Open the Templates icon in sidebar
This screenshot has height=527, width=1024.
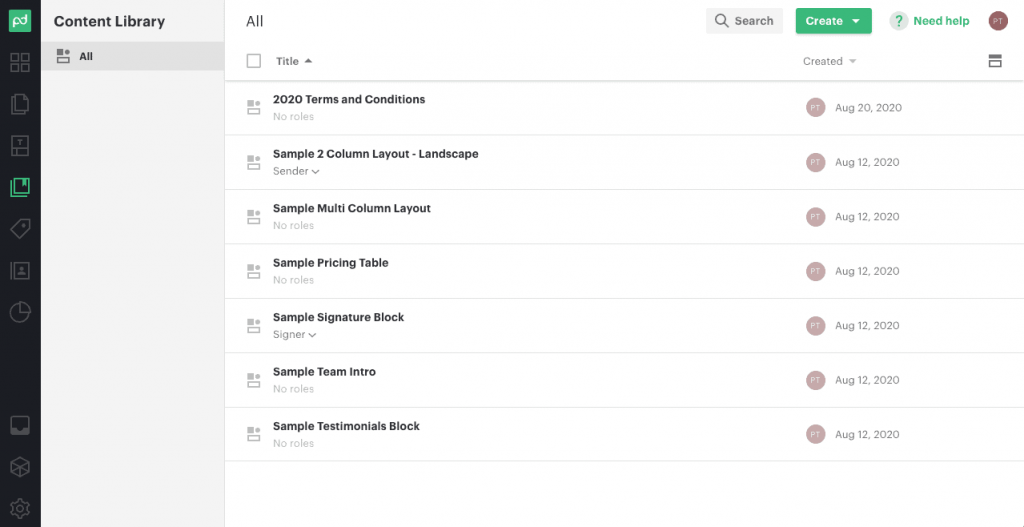[20, 145]
